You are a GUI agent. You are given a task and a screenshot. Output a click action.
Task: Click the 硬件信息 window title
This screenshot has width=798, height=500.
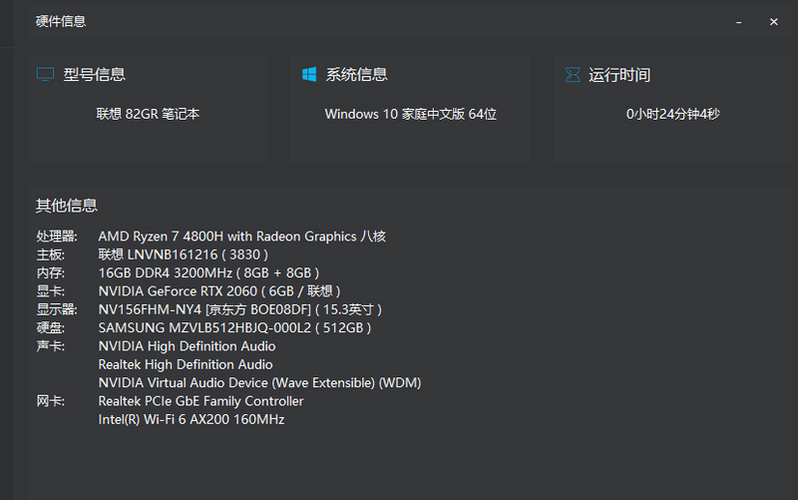tap(61, 21)
